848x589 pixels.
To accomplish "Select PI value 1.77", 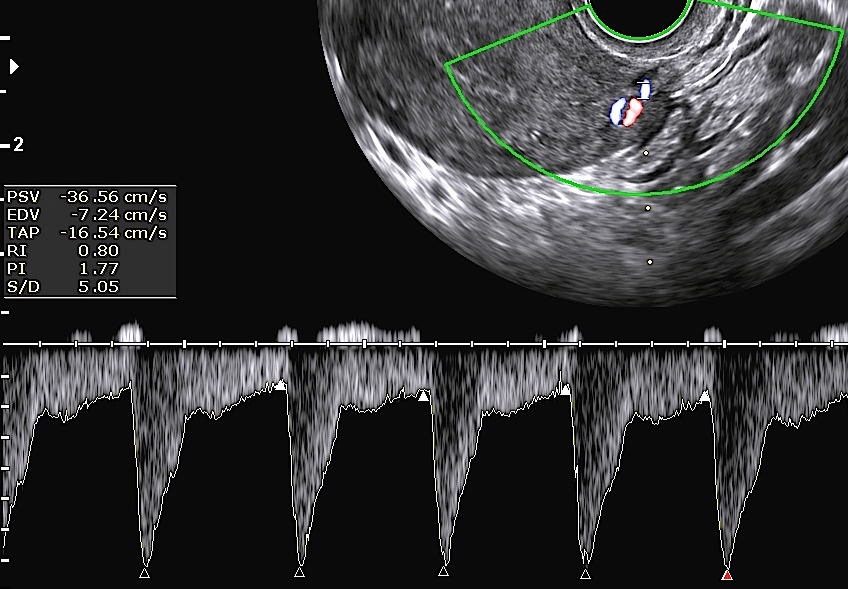I will pyautogui.click(x=98, y=269).
